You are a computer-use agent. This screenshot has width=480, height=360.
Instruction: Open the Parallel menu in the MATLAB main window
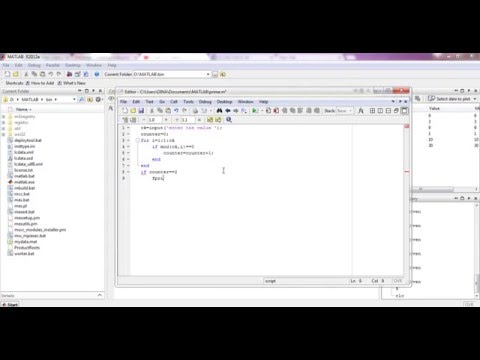coord(53,65)
